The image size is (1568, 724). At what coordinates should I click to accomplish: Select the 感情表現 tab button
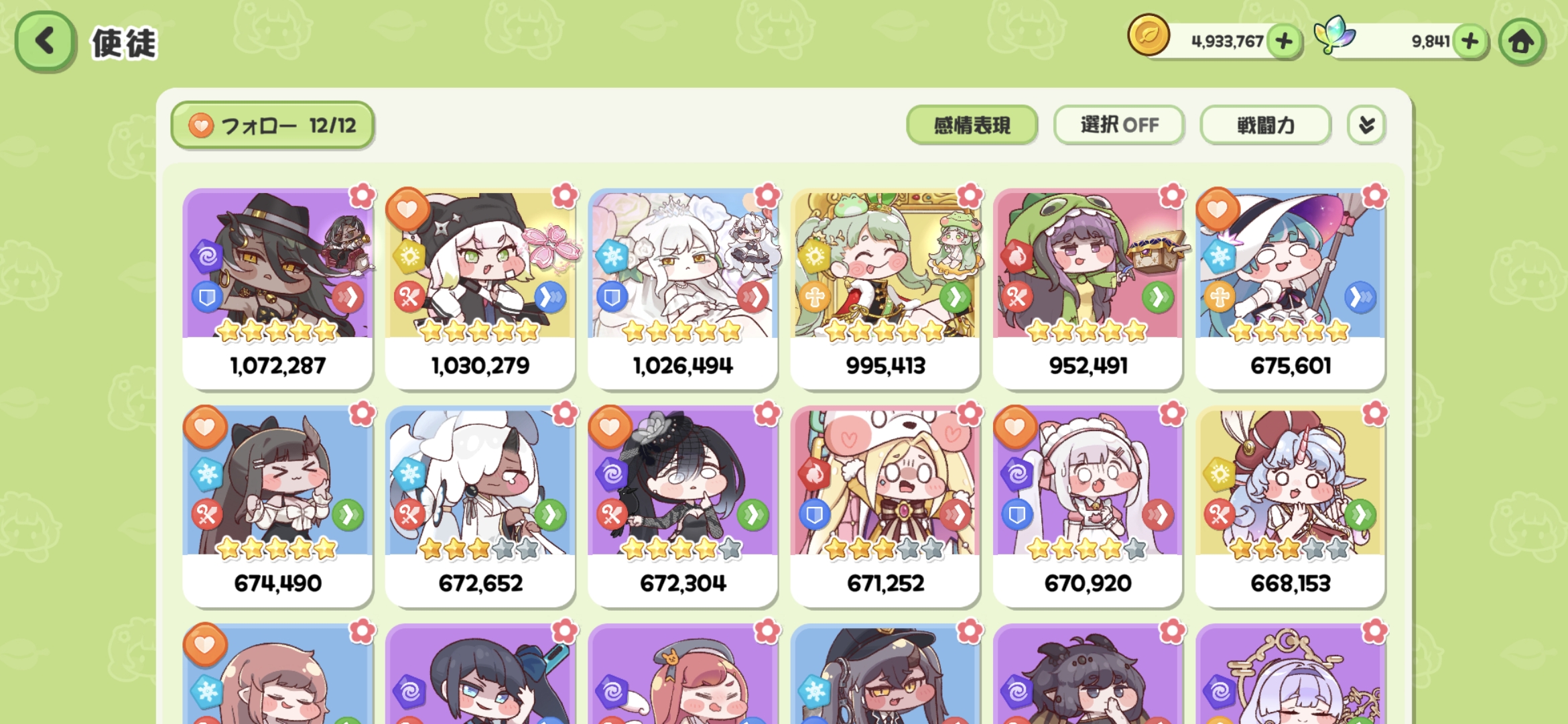click(x=972, y=125)
